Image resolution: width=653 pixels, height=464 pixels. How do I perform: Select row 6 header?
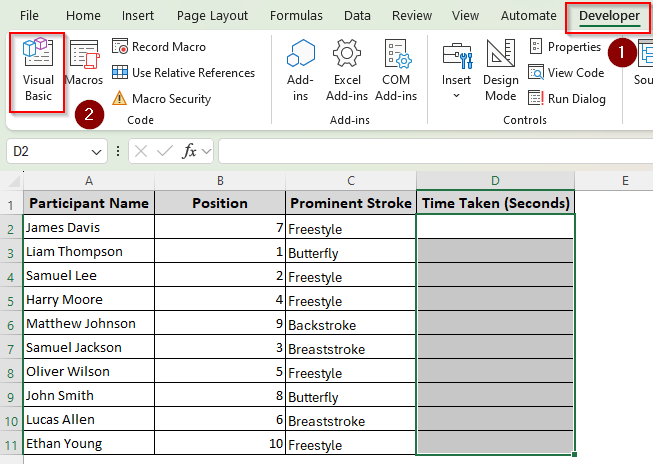point(11,324)
